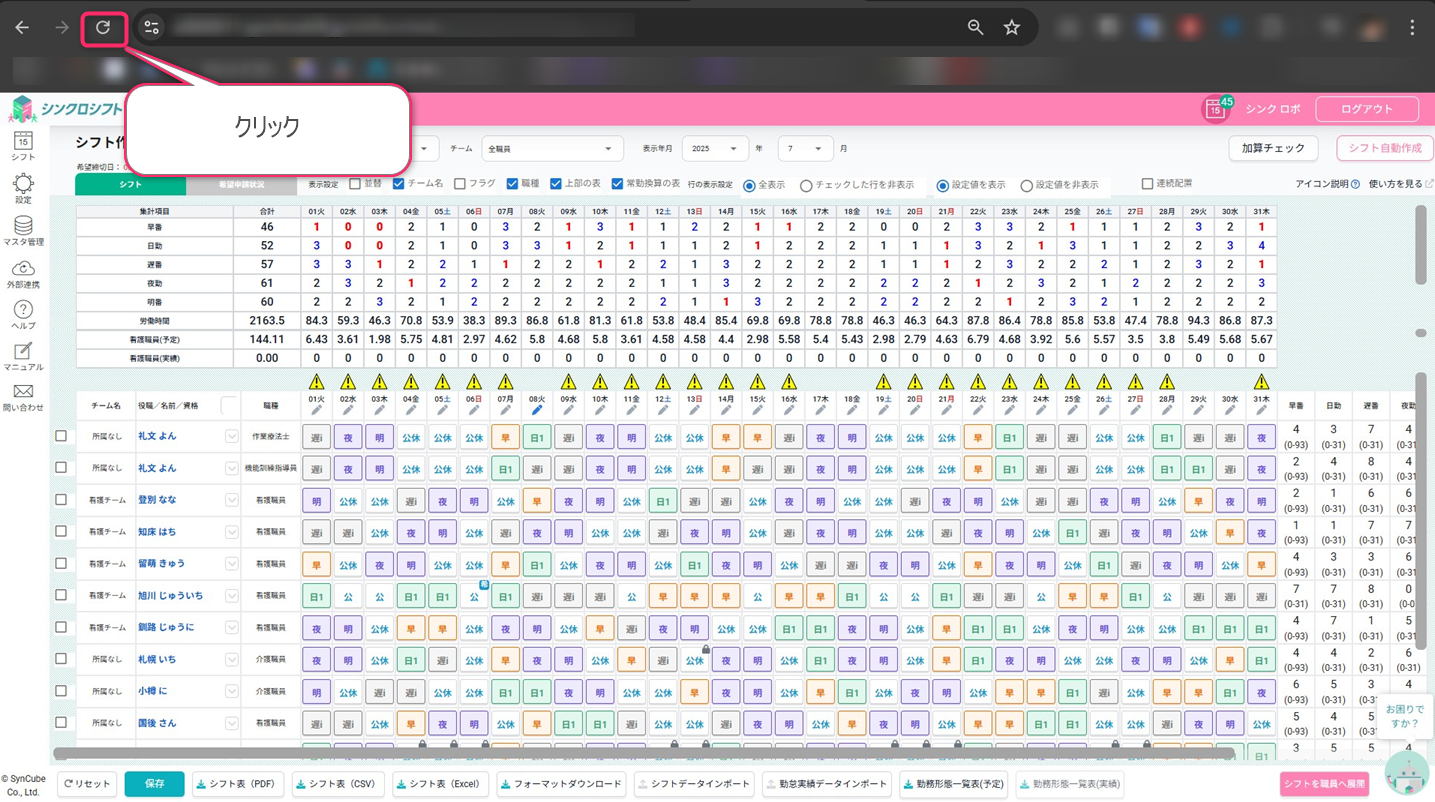The image size is (1435, 802).
Task: Switch to the 希望申請状況 tab
Action: (x=241, y=185)
